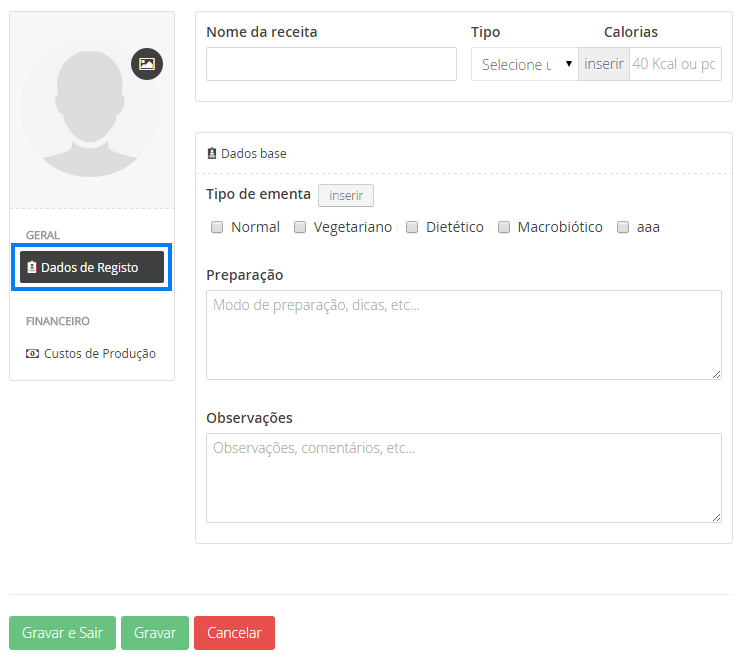This screenshot has width=743, height=658.
Task: Check the Normal menu type checkbox
Action: tap(217, 227)
